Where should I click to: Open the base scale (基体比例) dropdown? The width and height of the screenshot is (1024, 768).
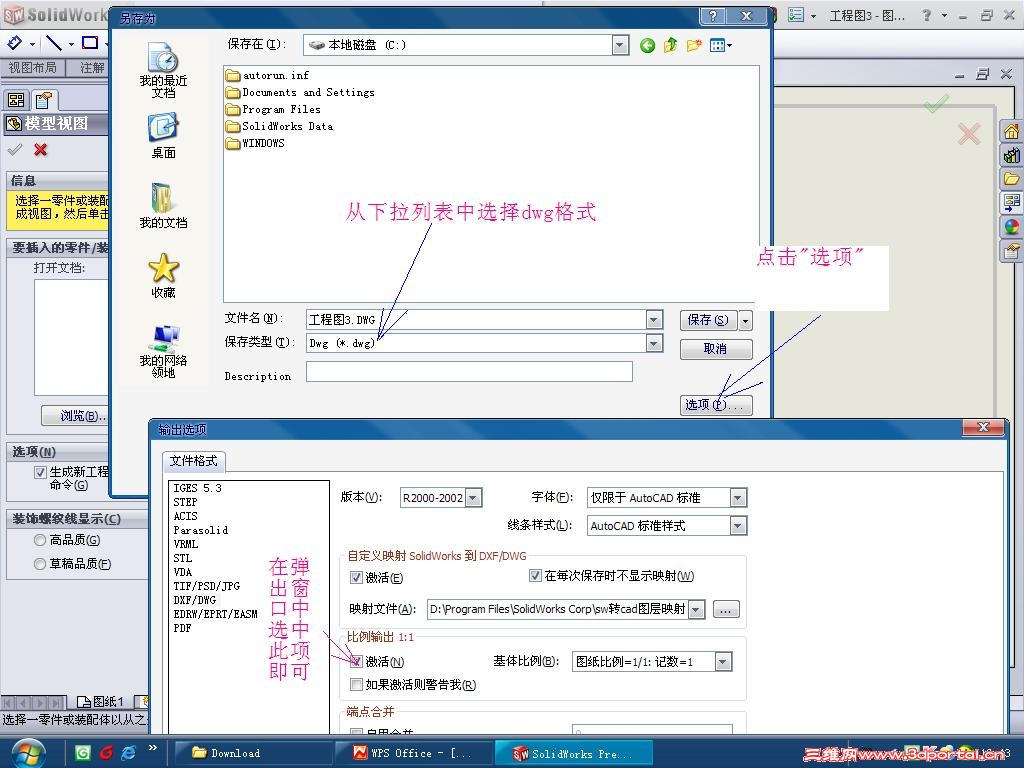pyautogui.click(x=723, y=662)
